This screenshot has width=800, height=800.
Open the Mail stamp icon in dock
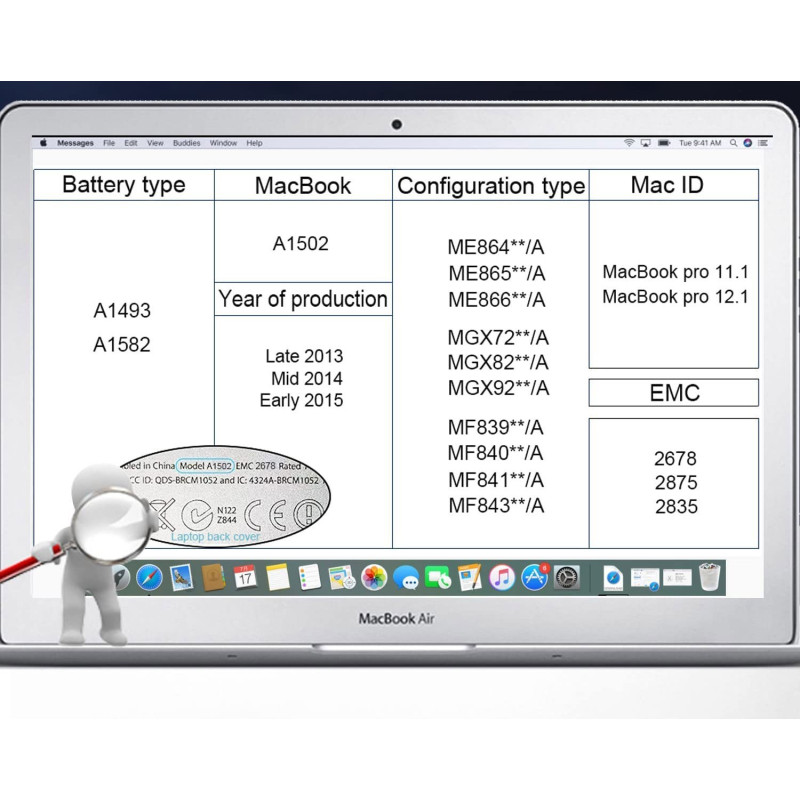[181, 578]
